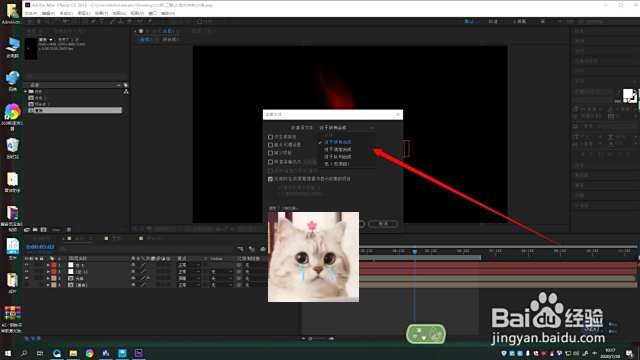
Task: Open the Windows Start menu
Action: point(7,353)
